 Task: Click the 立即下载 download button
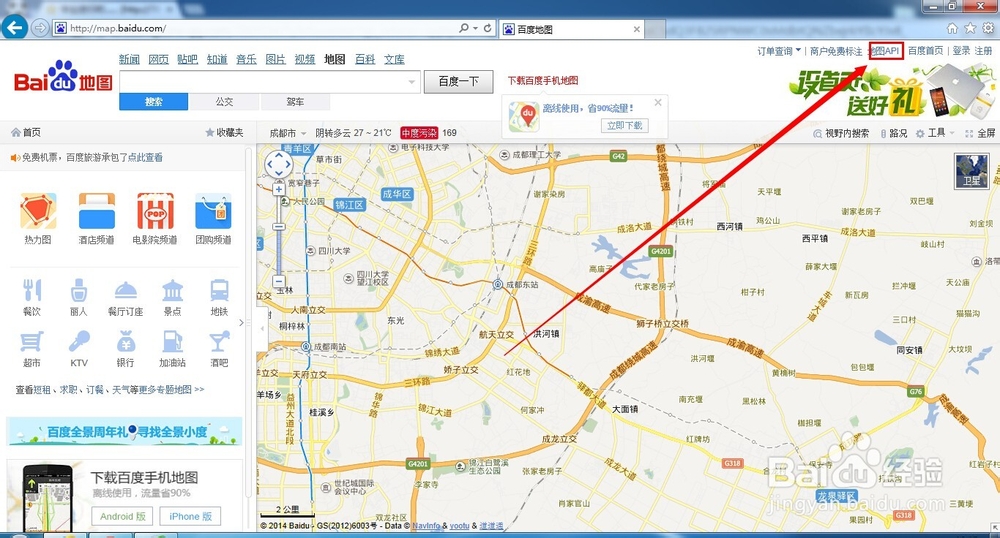coord(624,126)
